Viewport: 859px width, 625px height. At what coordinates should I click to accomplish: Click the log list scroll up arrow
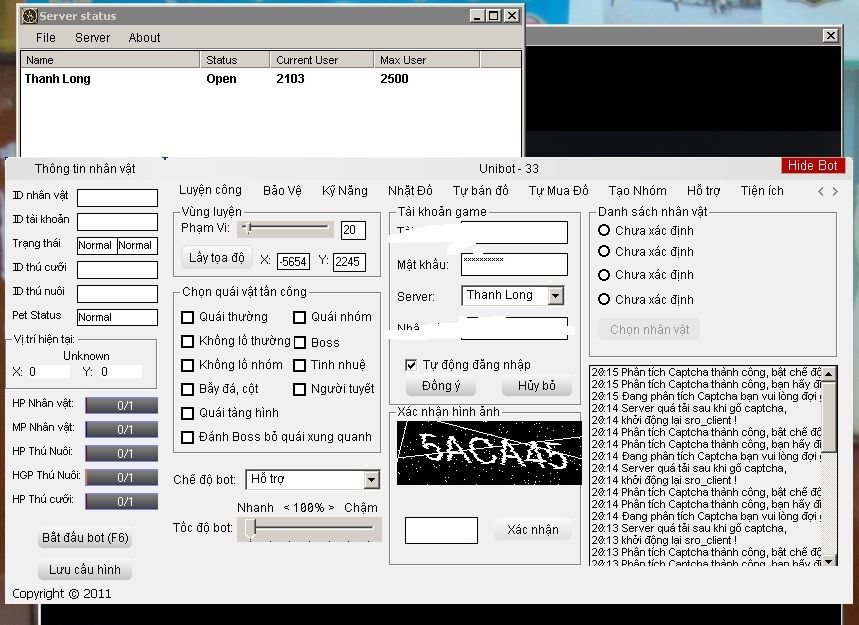(829, 374)
